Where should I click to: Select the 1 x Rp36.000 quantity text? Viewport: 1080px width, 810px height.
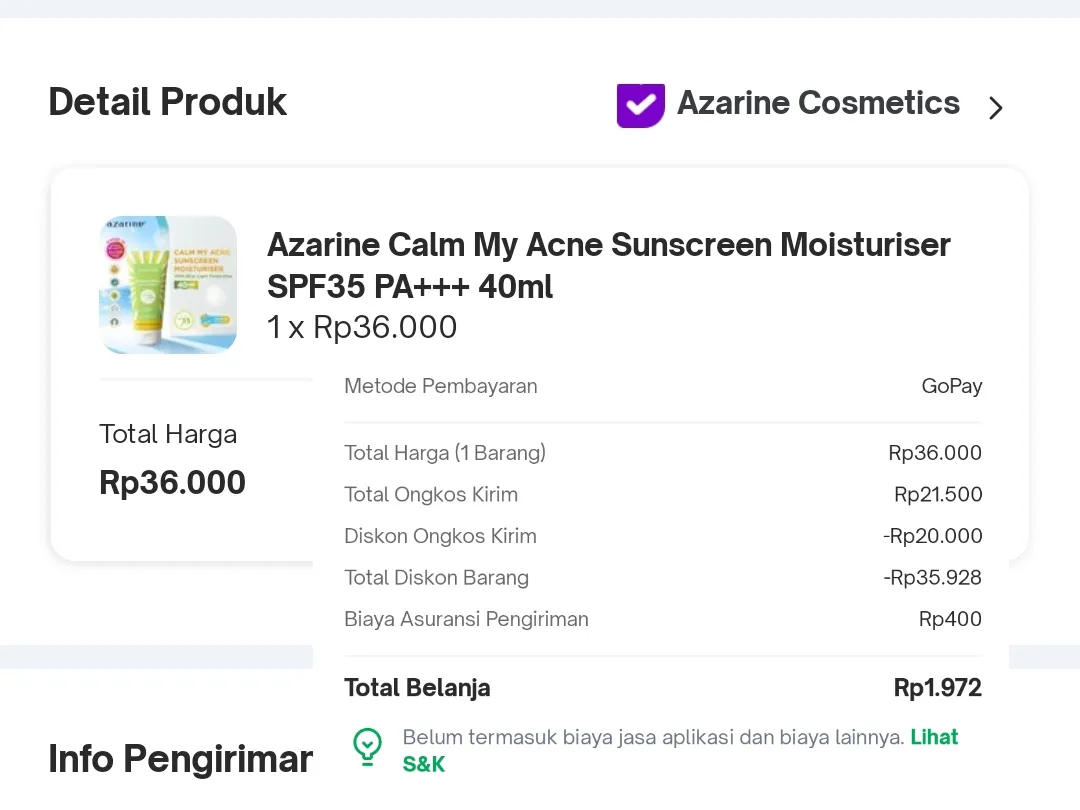point(362,327)
